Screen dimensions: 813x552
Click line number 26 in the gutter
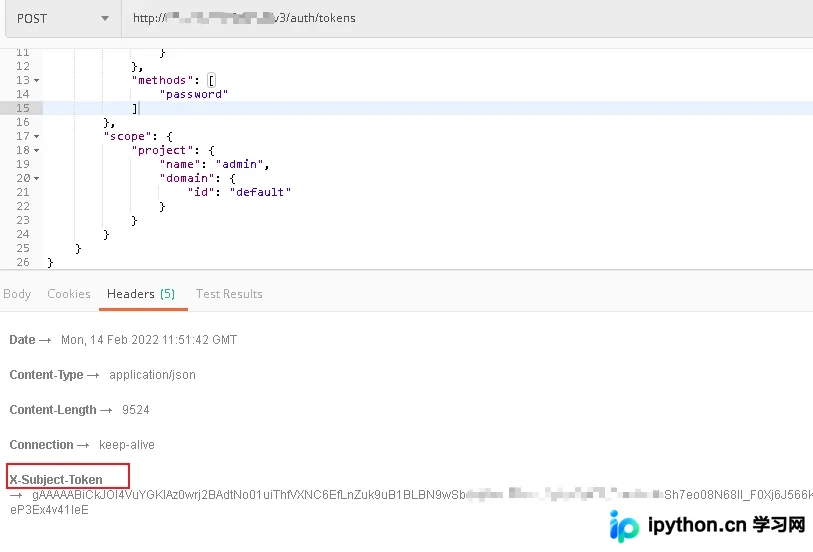click(23, 262)
